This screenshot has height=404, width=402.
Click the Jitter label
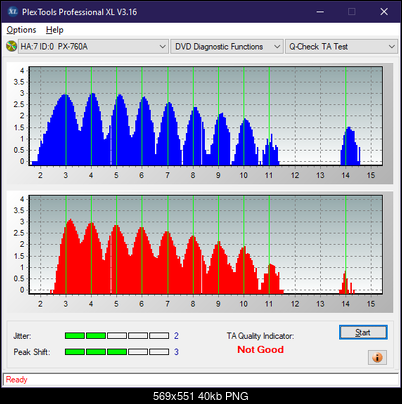[x=22, y=336]
